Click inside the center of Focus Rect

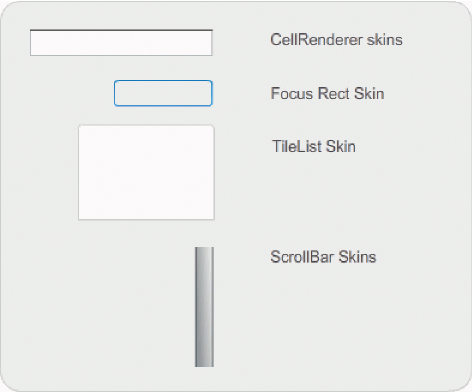163,93
